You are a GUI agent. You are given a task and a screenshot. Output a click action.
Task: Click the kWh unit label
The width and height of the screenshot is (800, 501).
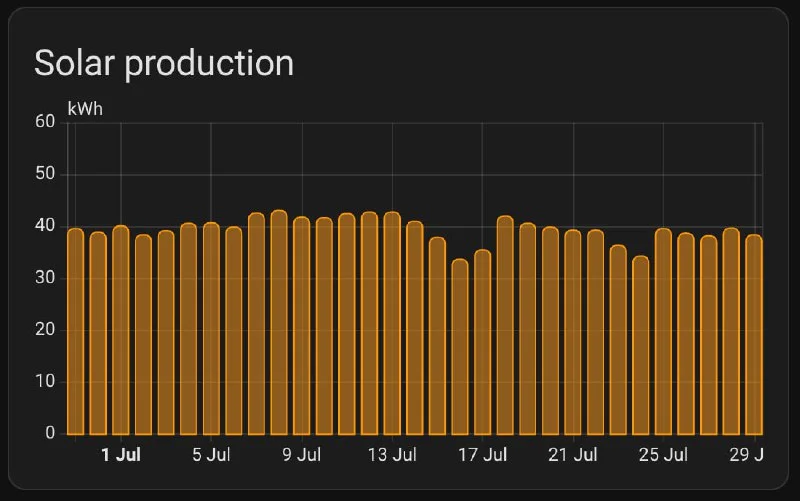pos(85,108)
